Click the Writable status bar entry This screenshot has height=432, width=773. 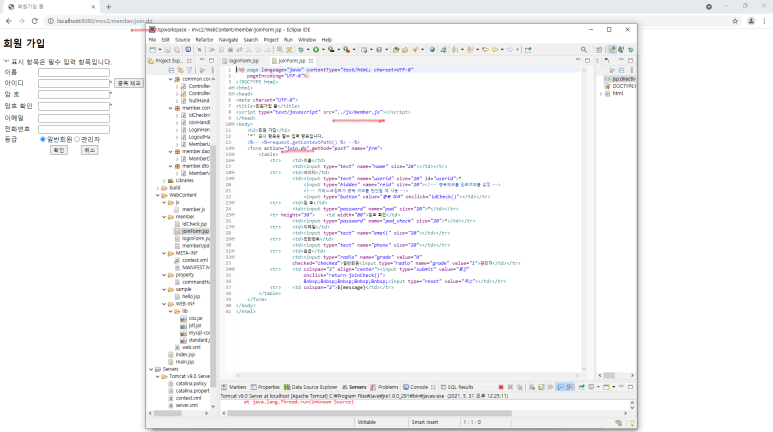[x=366, y=423]
